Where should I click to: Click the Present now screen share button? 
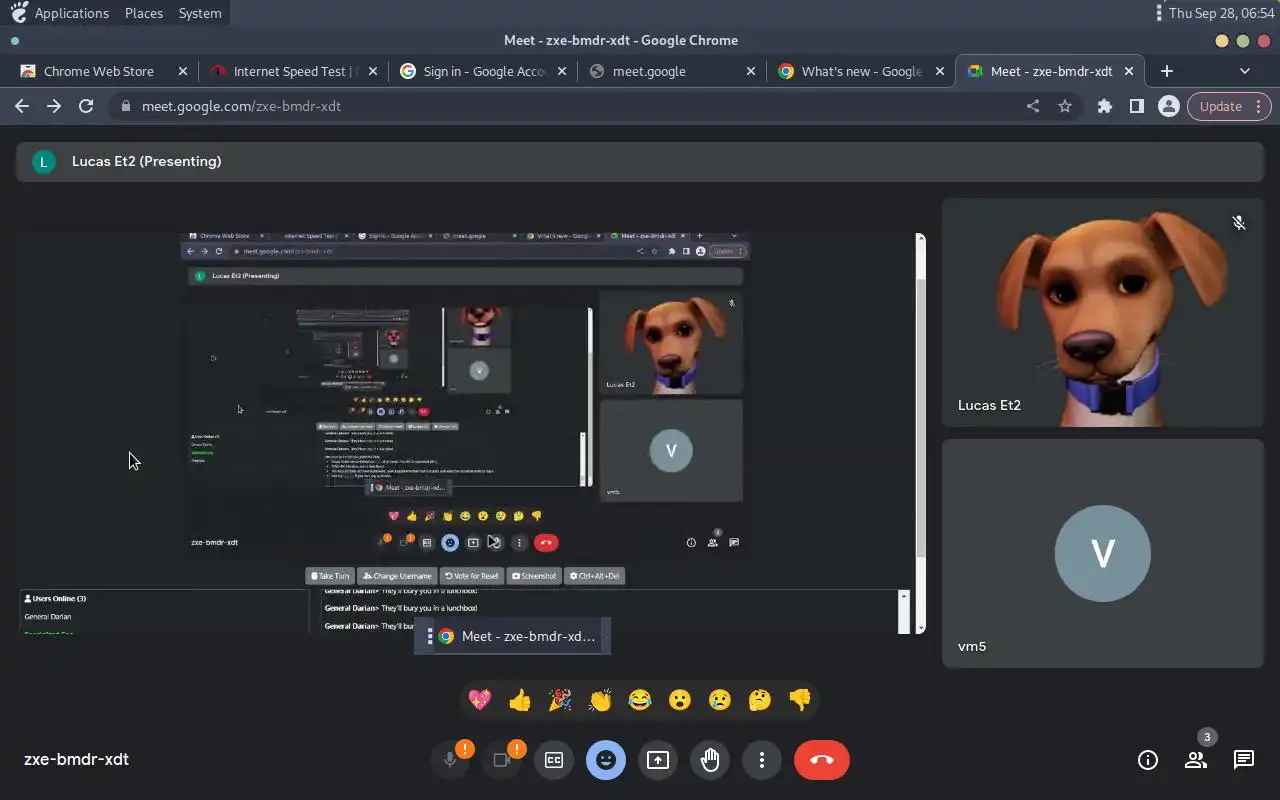pos(658,760)
